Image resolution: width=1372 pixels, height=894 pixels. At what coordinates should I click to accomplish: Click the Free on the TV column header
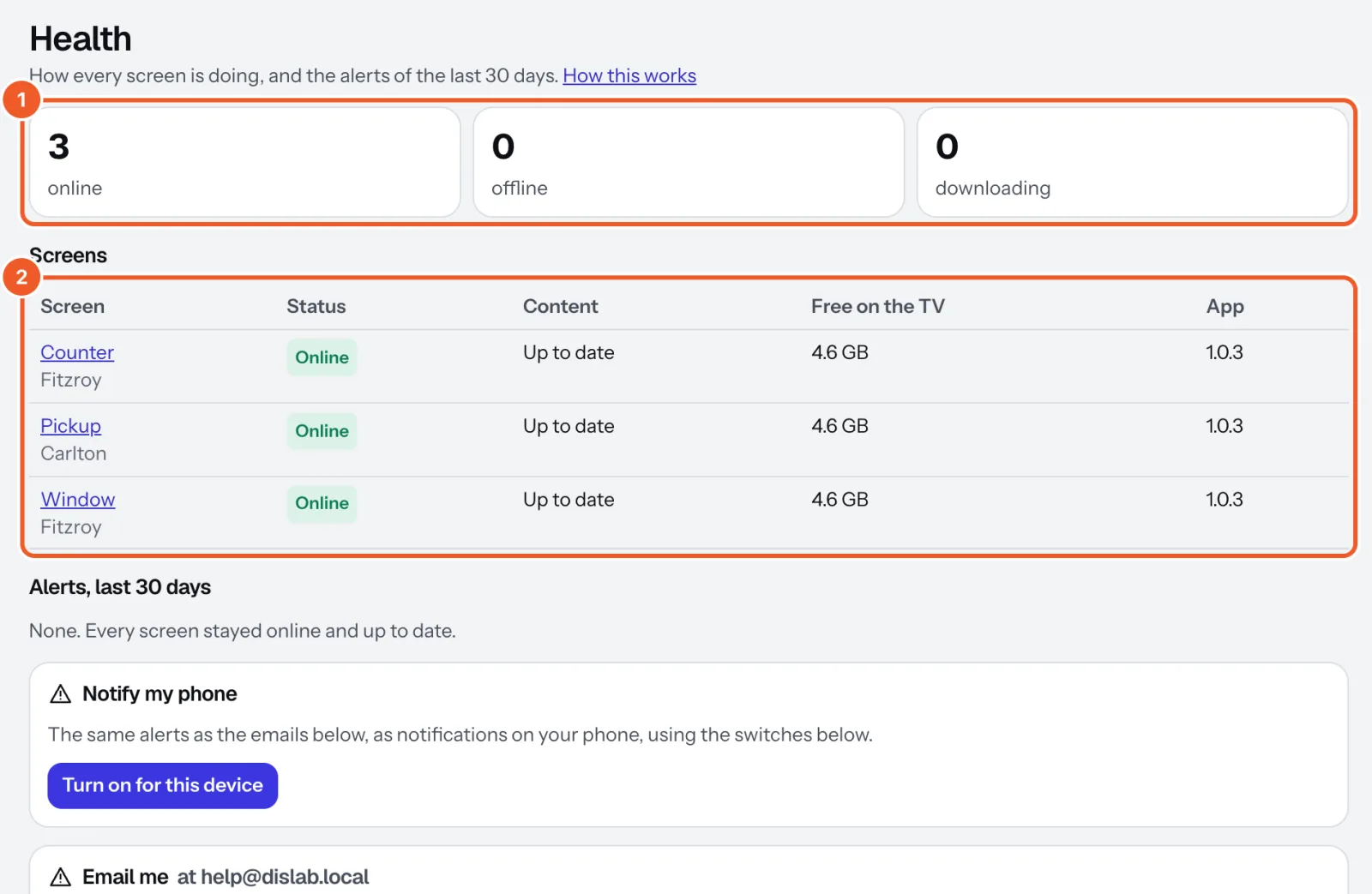878,306
